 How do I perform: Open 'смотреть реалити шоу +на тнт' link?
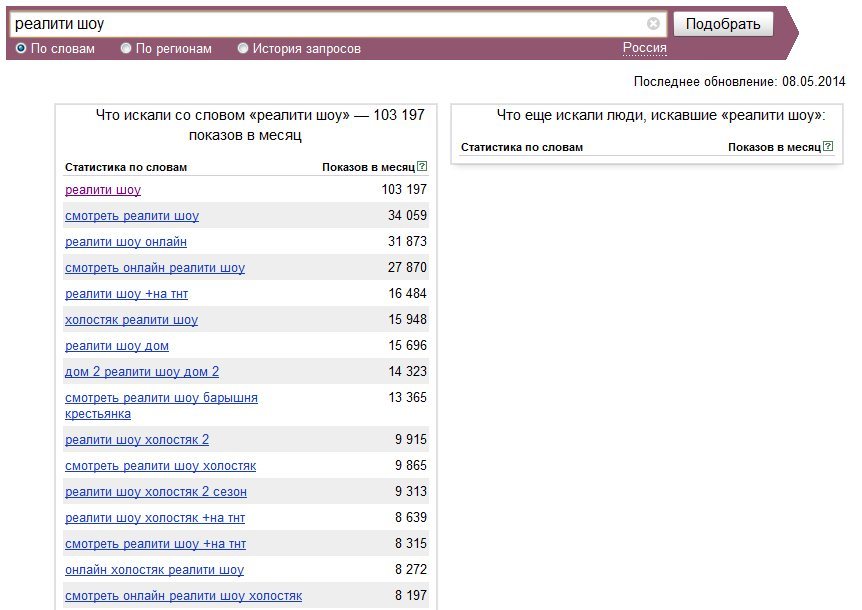(156, 544)
